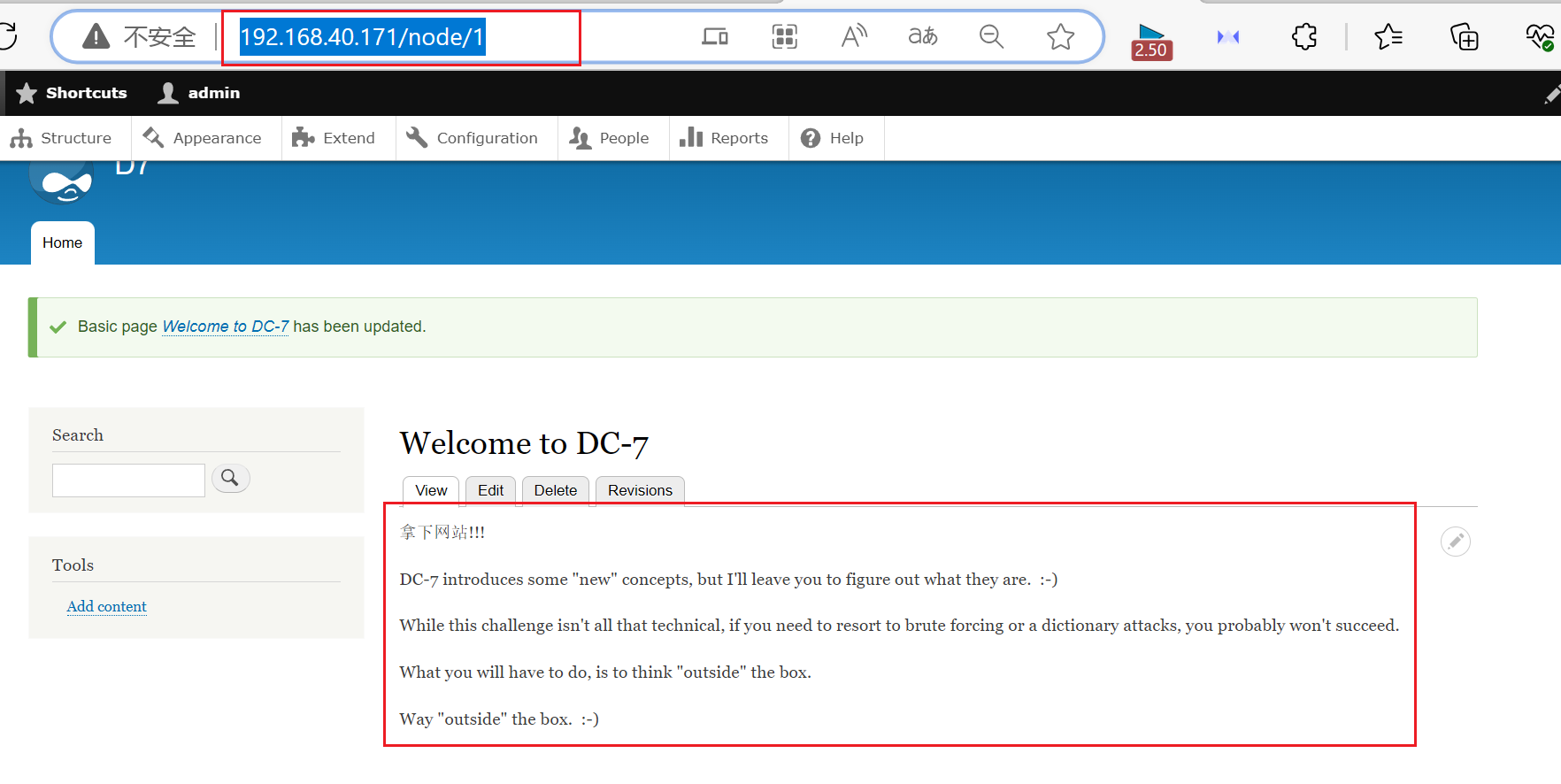Add page to favorites with star icon
Image resolution: width=1561 pixels, height=784 pixels.
[x=1060, y=36]
